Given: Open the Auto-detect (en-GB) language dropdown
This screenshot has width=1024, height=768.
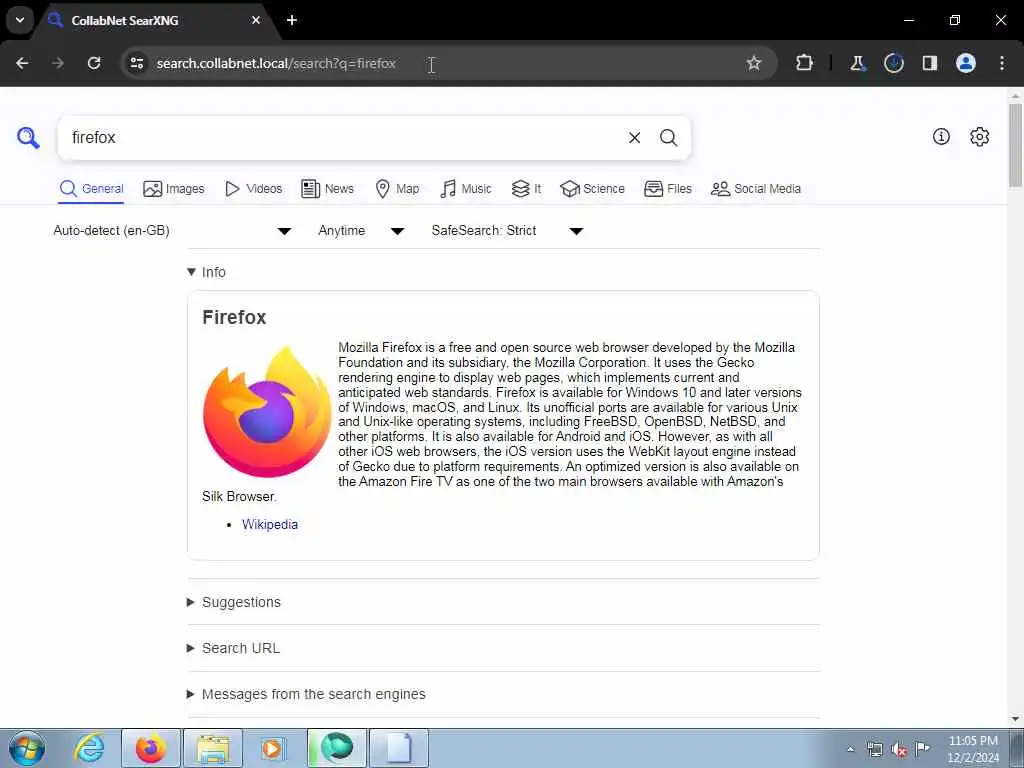Looking at the screenshot, I should pos(172,231).
